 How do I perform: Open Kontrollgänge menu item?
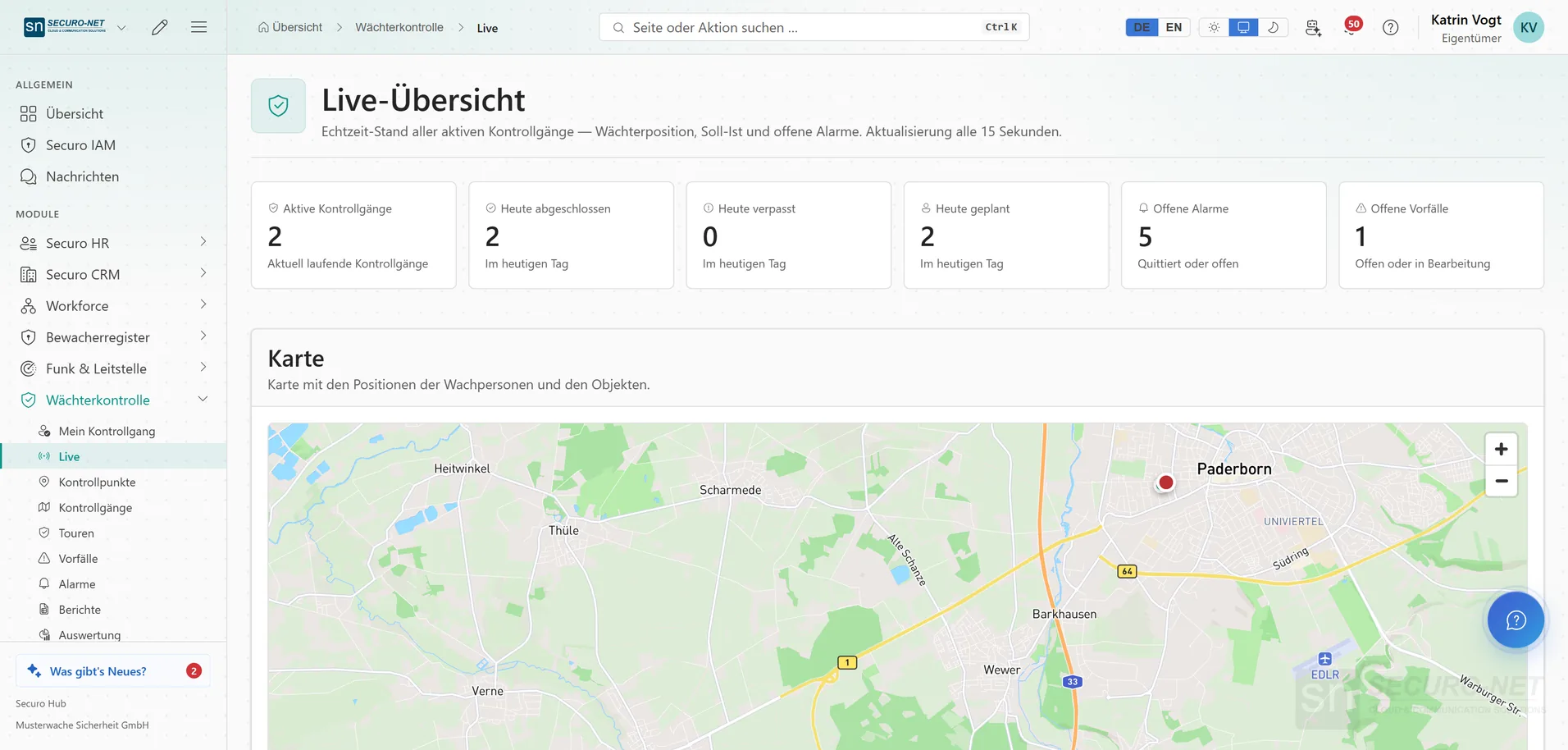113,507
